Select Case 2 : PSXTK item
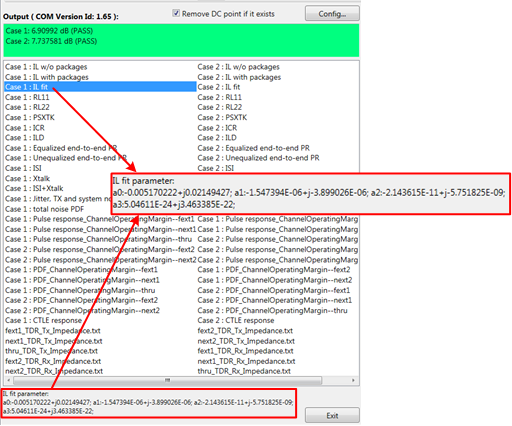 pos(222,118)
